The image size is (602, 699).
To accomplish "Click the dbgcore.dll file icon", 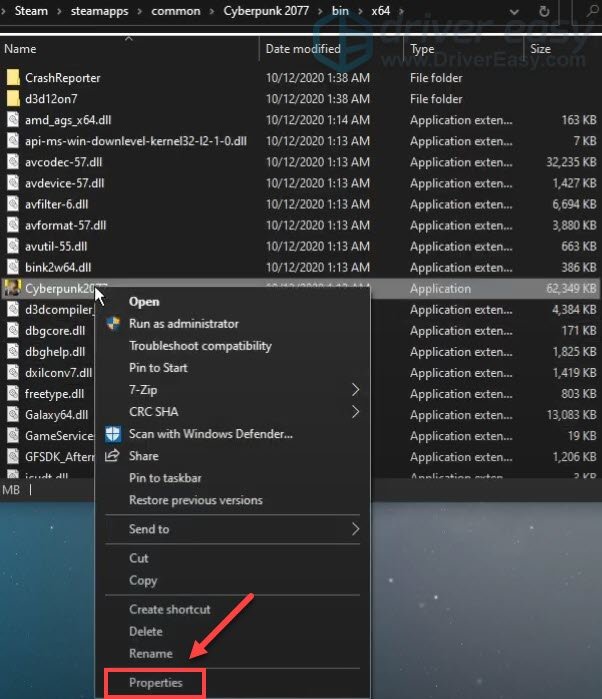I will [13, 330].
